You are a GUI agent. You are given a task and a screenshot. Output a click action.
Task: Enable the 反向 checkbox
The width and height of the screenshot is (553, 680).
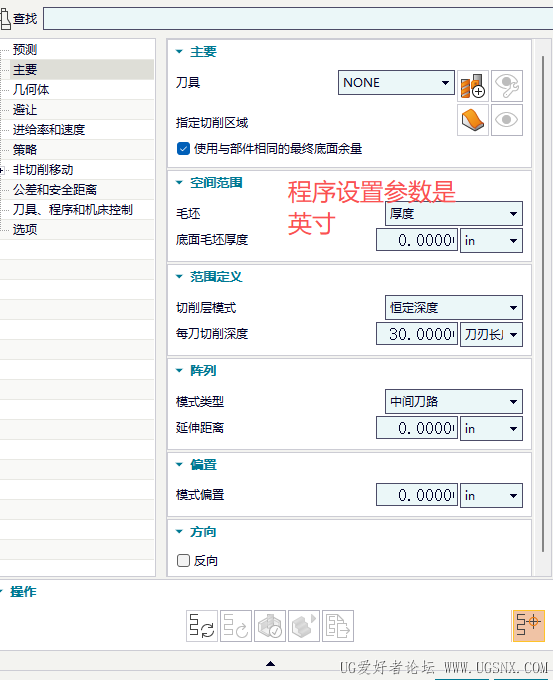pos(183,561)
